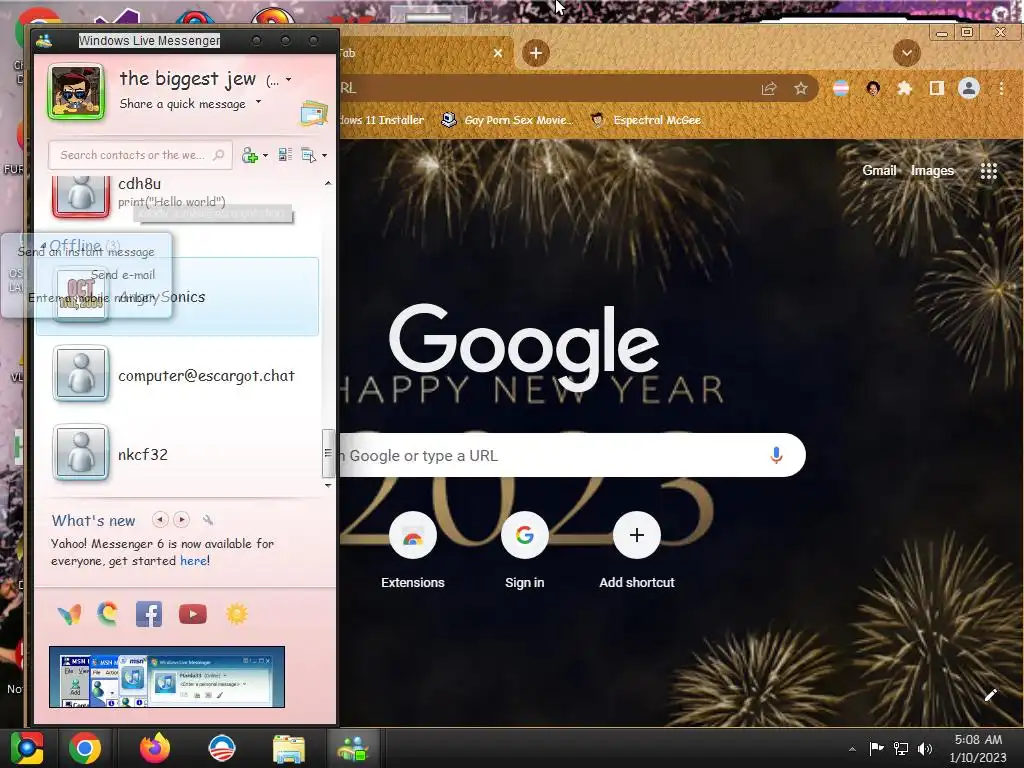Show next What's new item
This screenshot has height=768, width=1024.
(182, 519)
